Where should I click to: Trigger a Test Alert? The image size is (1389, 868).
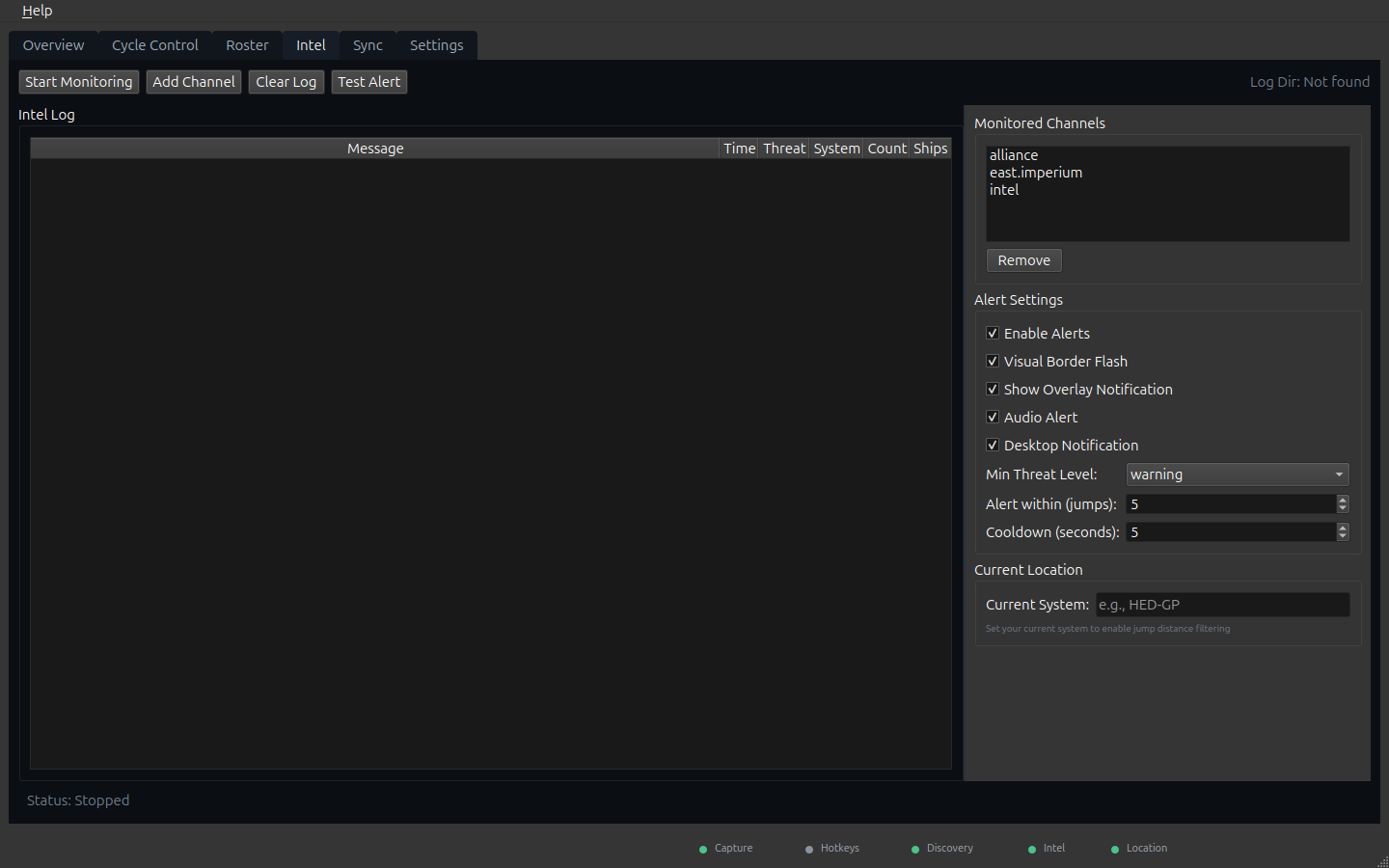(x=369, y=82)
